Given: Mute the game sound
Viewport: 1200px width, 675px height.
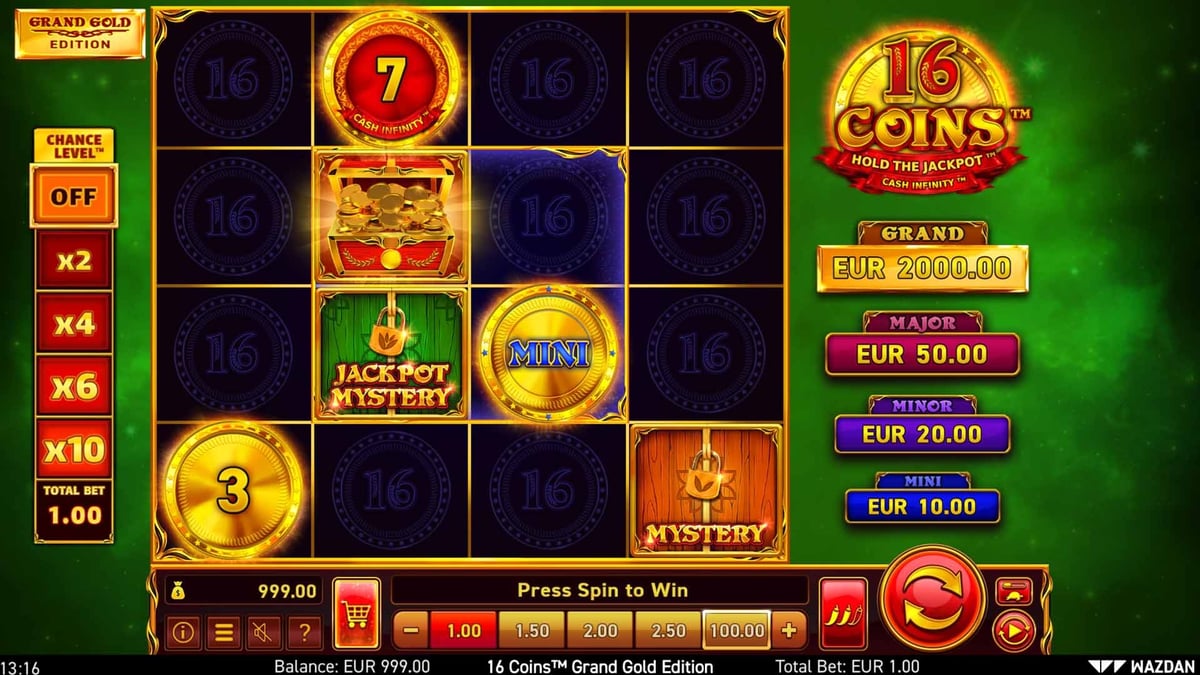Looking at the screenshot, I should click(x=264, y=632).
